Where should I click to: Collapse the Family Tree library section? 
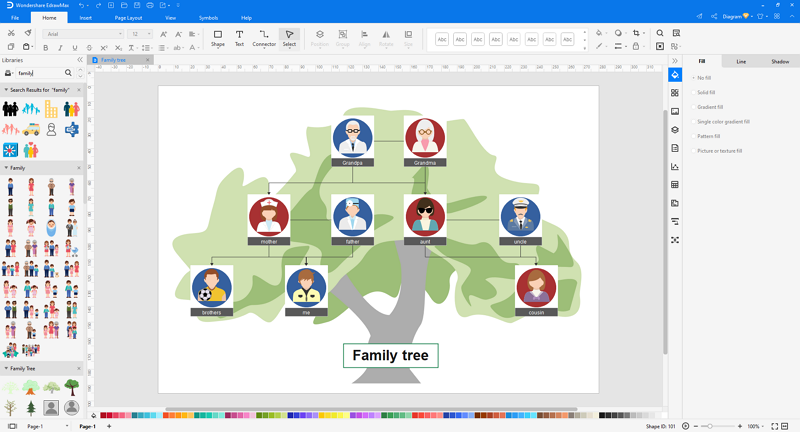[x=6, y=368]
